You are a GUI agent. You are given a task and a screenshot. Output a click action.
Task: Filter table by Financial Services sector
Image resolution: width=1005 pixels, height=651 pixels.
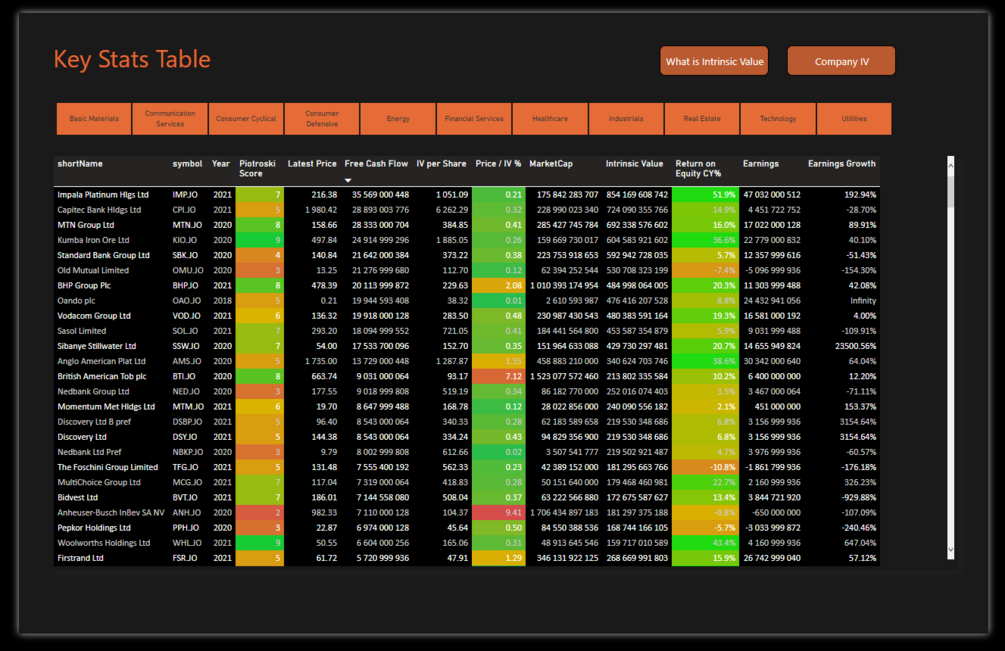(474, 119)
